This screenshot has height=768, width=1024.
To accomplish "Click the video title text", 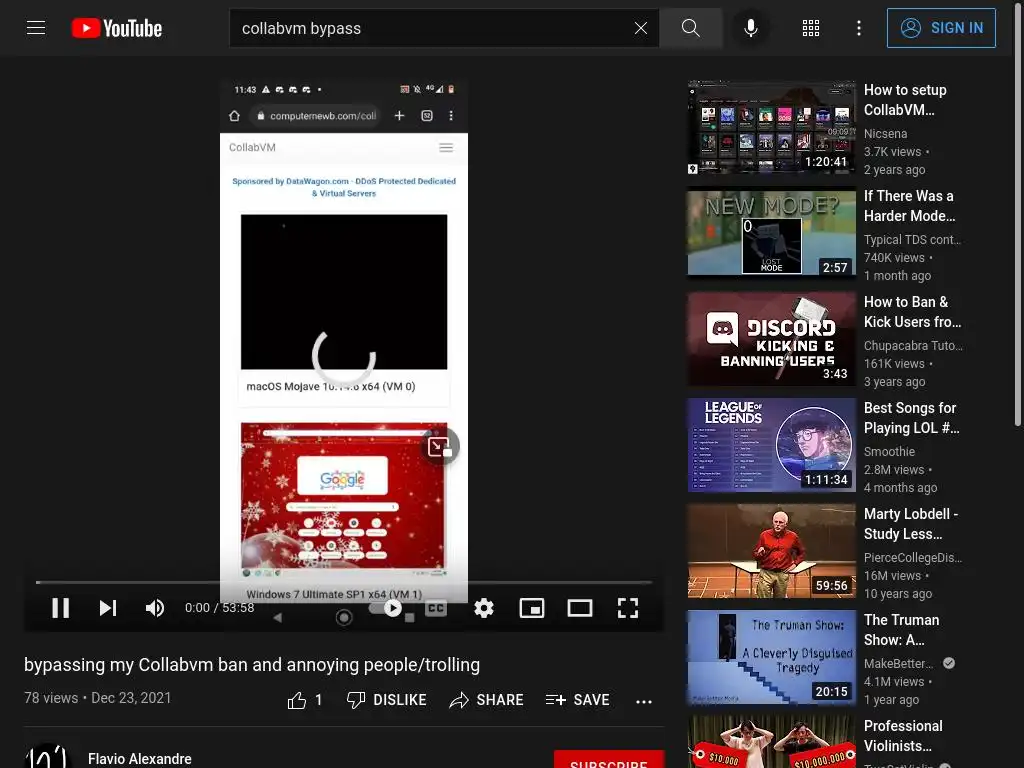I will [252, 665].
